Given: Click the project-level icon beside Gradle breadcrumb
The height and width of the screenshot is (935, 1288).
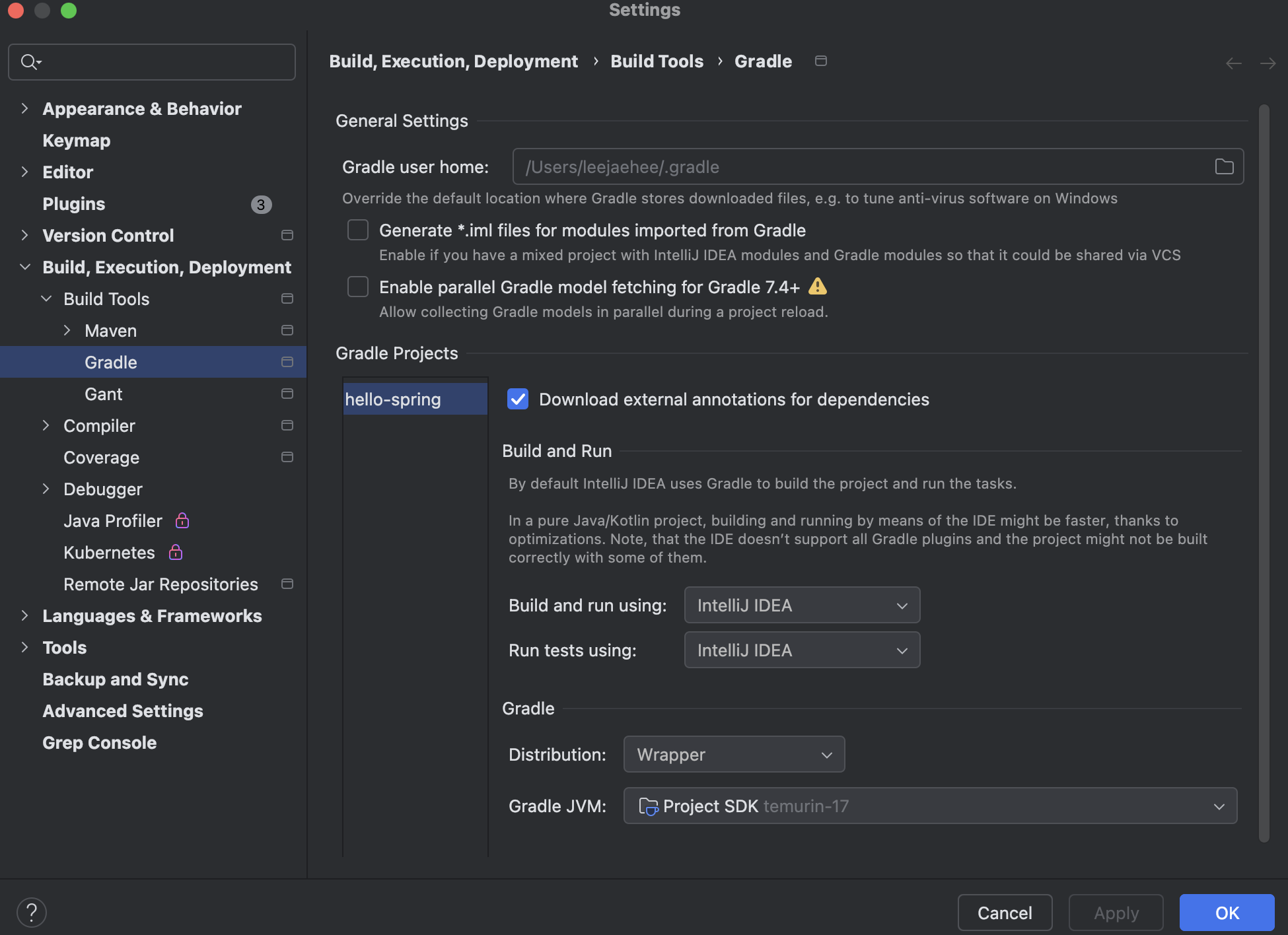Looking at the screenshot, I should coord(821,61).
